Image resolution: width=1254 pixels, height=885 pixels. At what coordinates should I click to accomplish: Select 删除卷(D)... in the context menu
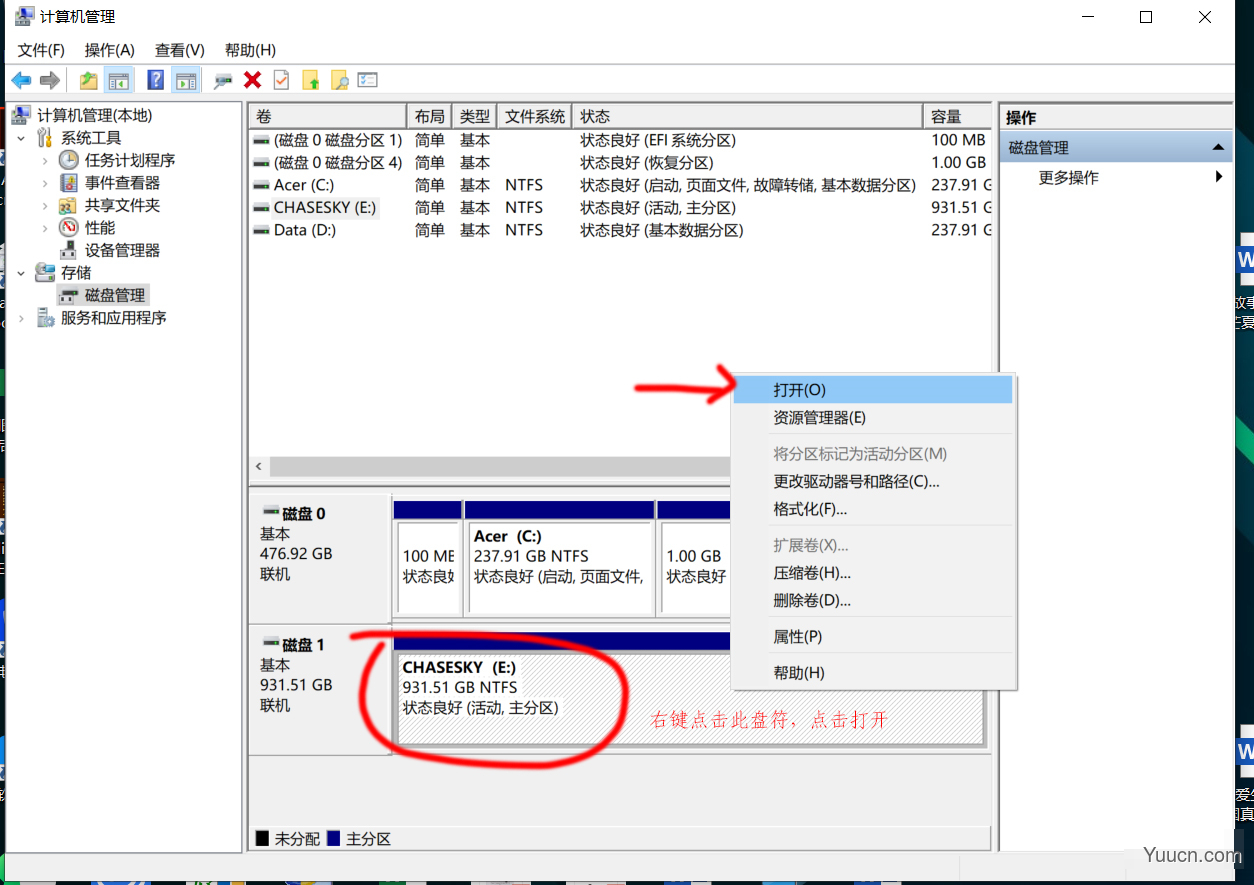[x=873, y=601]
